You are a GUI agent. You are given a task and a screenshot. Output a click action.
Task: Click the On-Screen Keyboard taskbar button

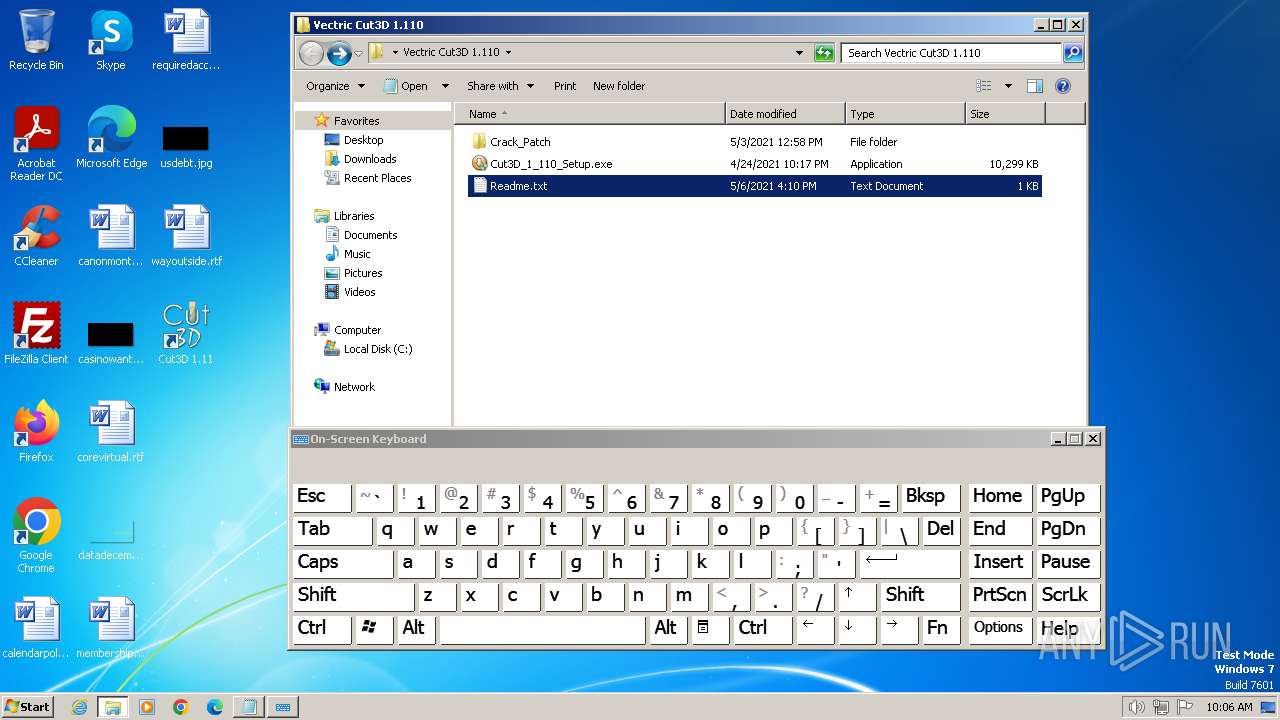click(x=283, y=707)
